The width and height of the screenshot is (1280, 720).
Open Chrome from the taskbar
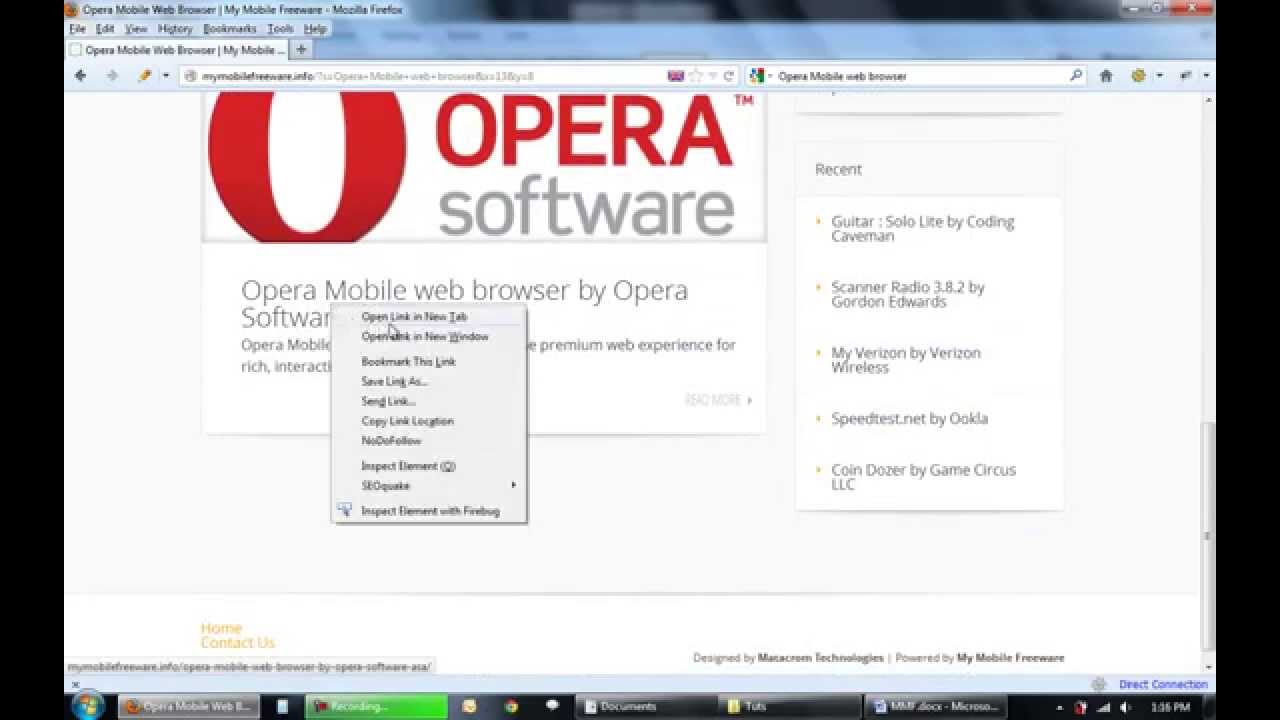pos(511,706)
